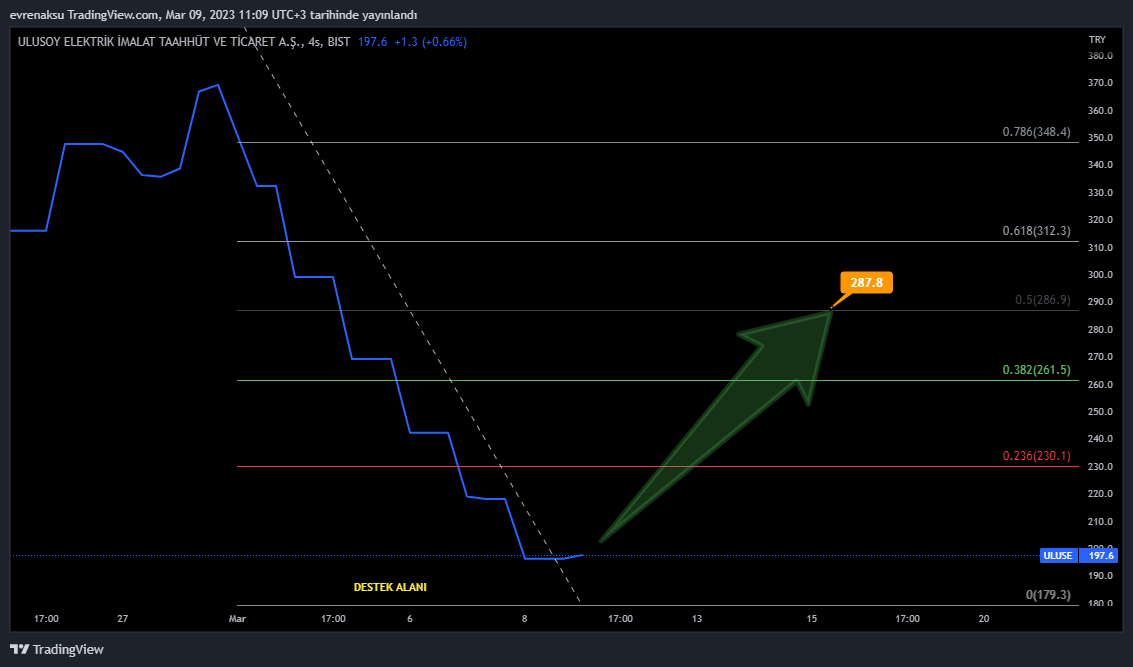The width and height of the screenshot is (1133, 667).
Task: Click the 290.0 price axis value
Action: [1100, 302]
